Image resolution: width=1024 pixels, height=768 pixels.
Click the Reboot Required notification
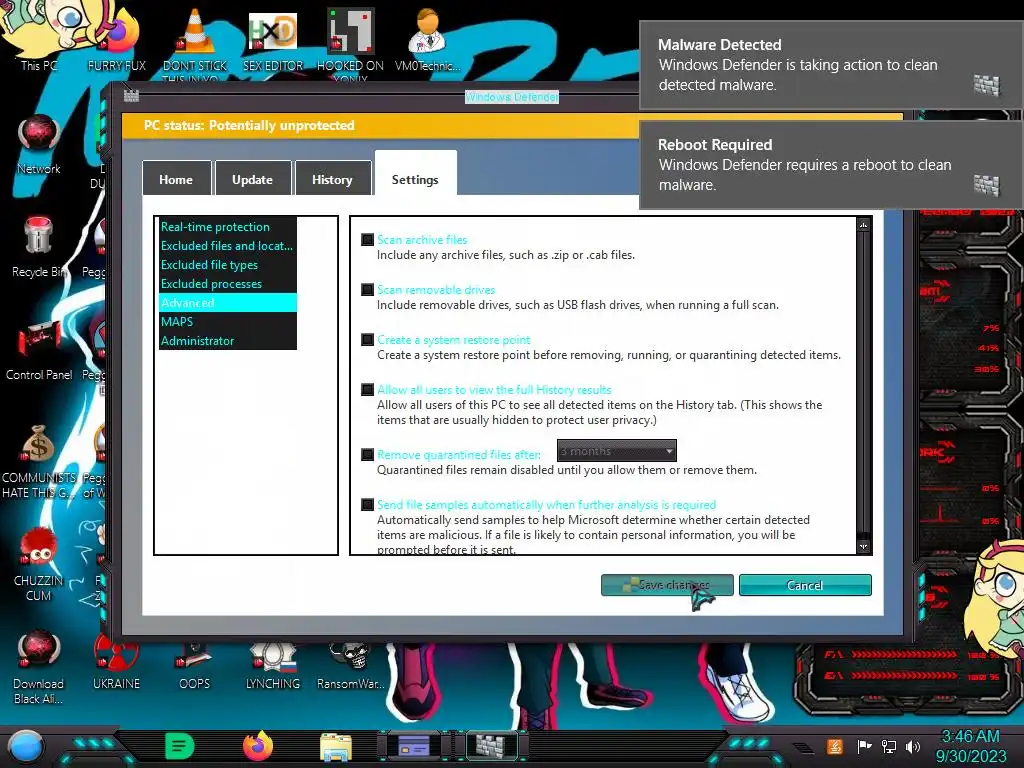(831, 165)
